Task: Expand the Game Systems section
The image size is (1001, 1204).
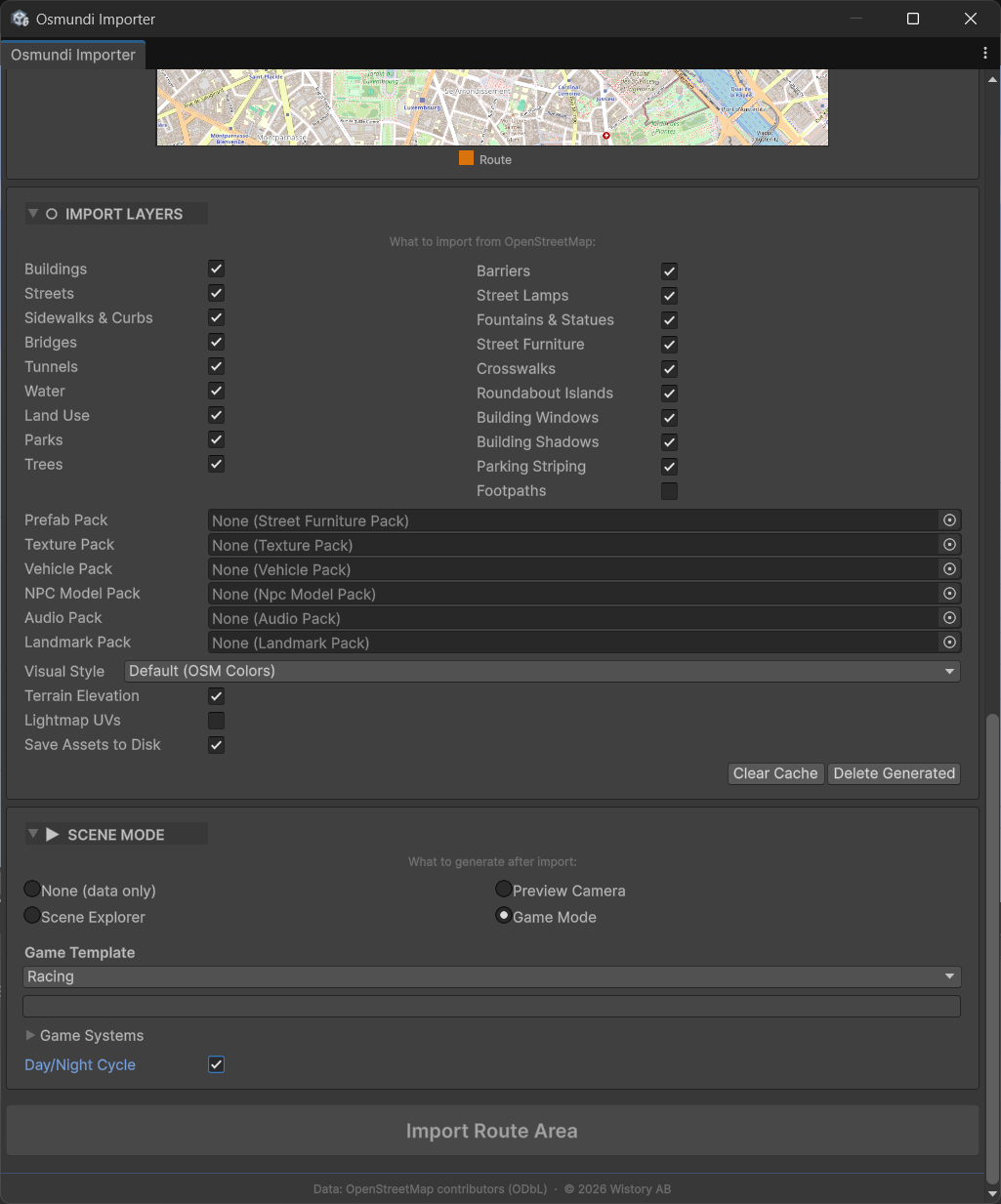Action: [x=84, y=1035]
